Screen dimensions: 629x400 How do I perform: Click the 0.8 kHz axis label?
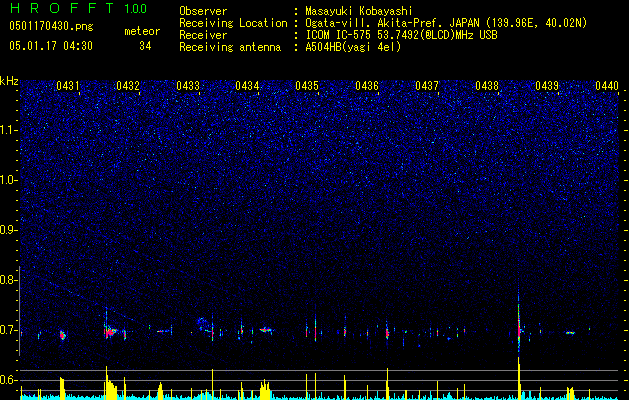(x=9, y=280)
